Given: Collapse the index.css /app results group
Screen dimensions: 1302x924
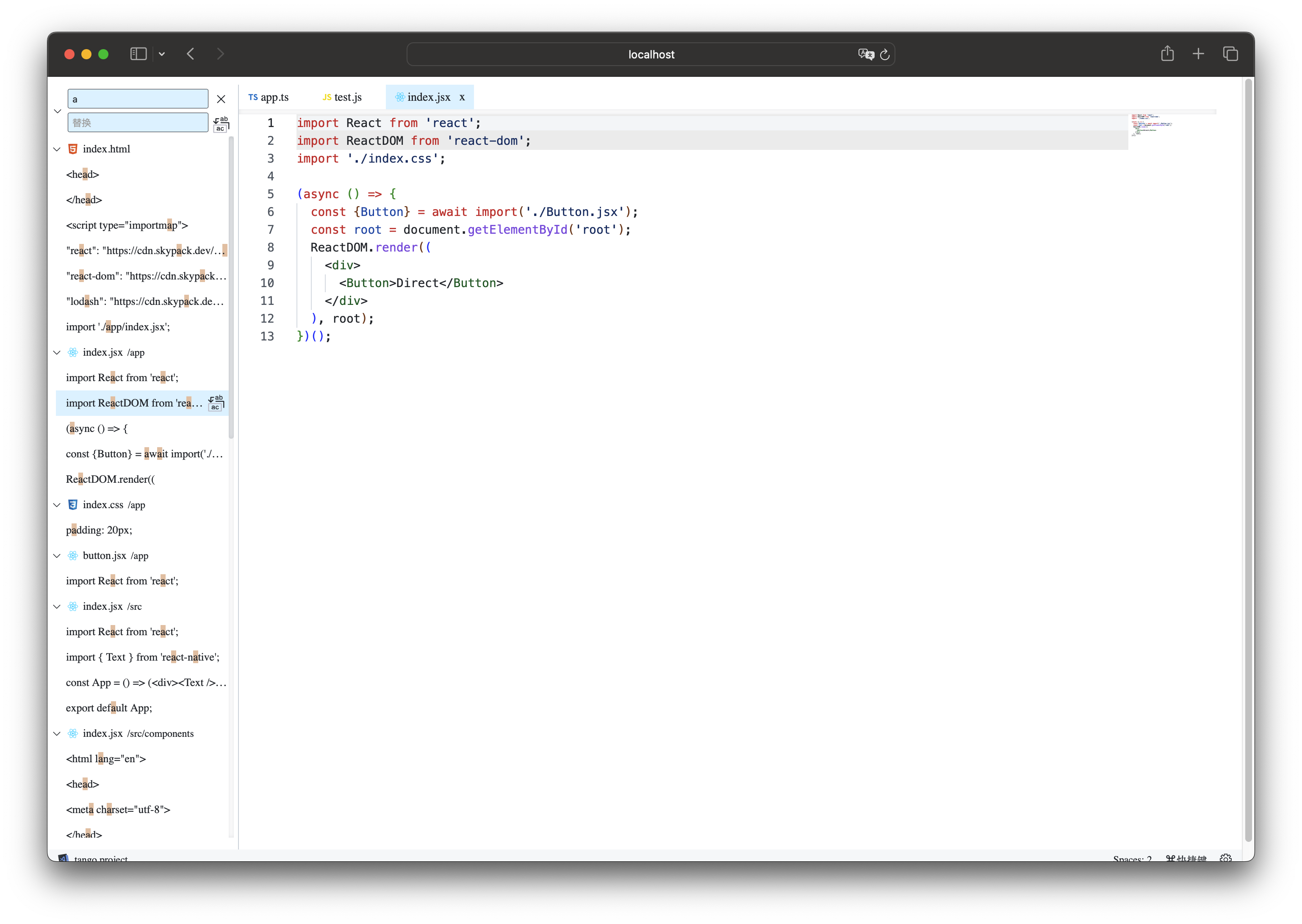Looking at the screenshot, I should coord(57,505).
